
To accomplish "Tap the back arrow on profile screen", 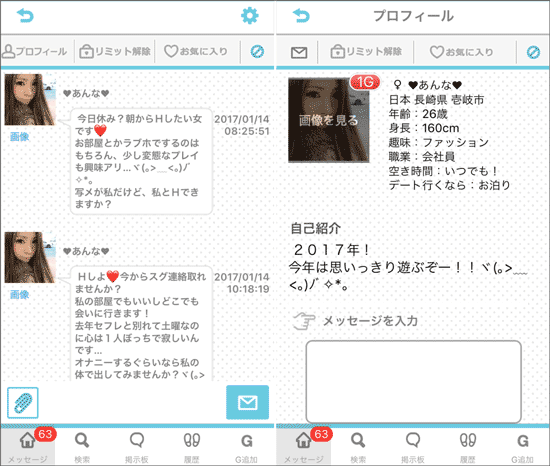I will pyautogui.click(x=301, y=15).
